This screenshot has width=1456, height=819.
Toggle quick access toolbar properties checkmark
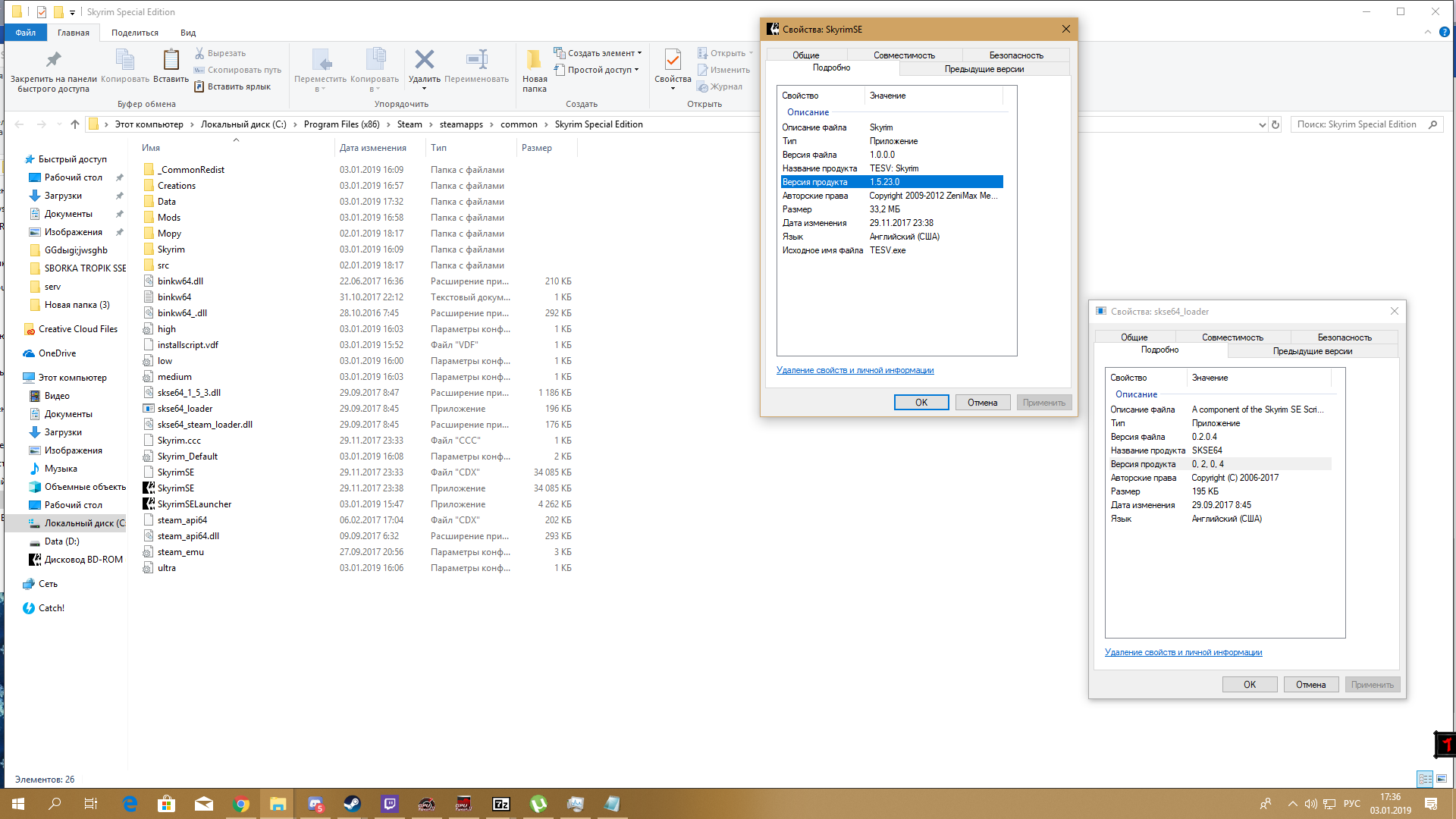tap(42, 12)
